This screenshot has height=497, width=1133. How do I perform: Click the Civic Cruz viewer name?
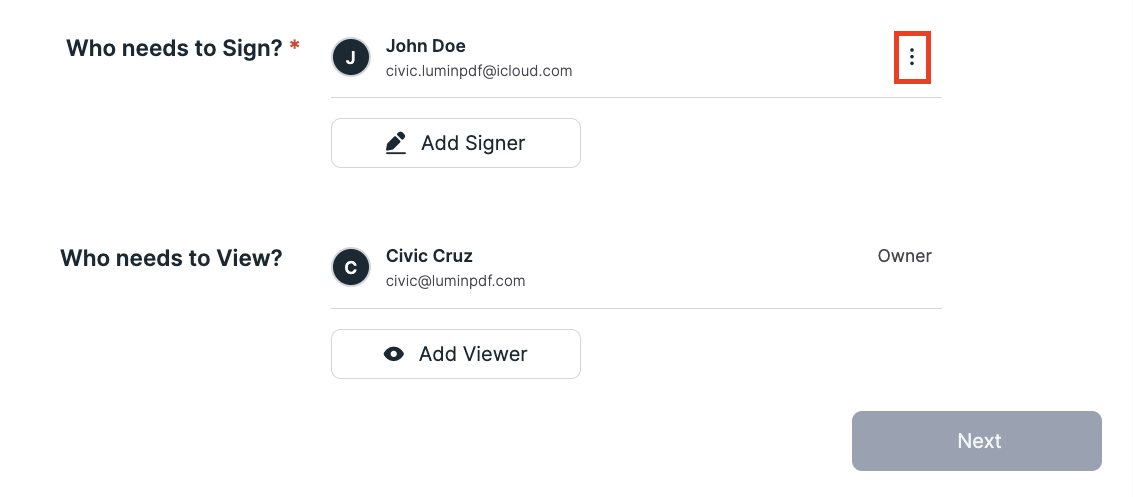pos(429,256)
